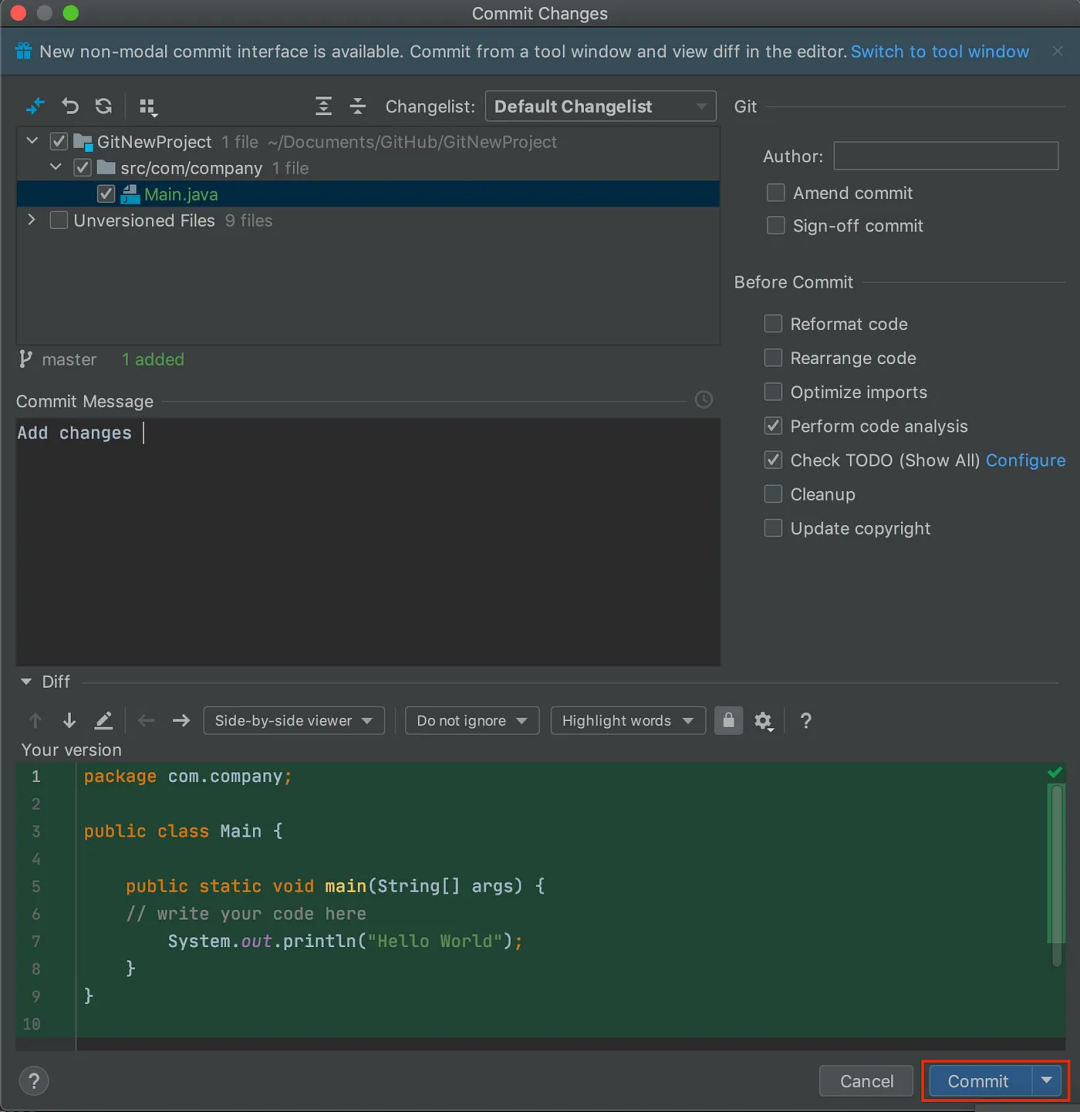Enable the Cleanup checkbox

pyautogui.click(x=773, y=494)
